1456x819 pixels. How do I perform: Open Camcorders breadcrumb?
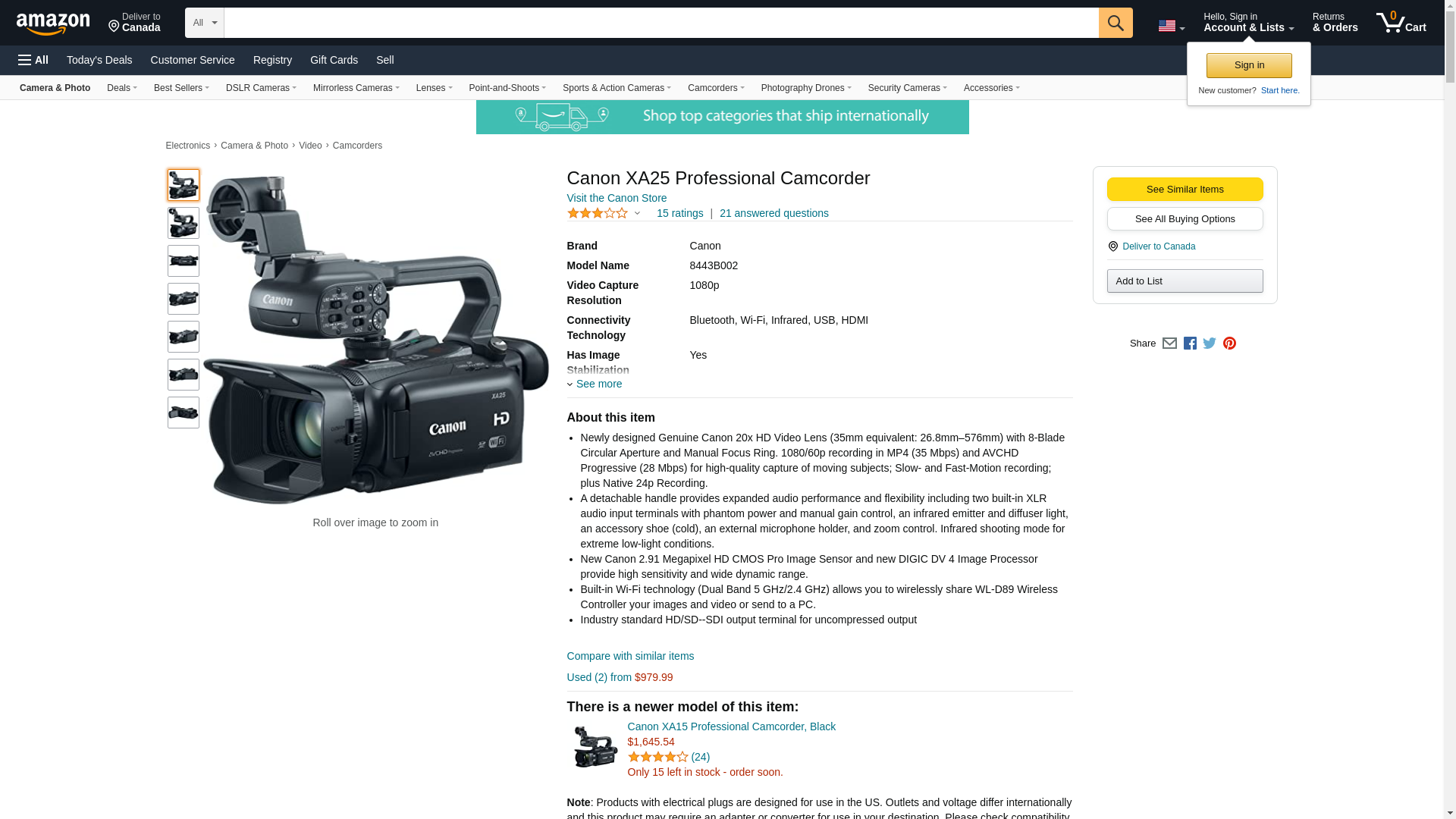click(x=357, y=146)
